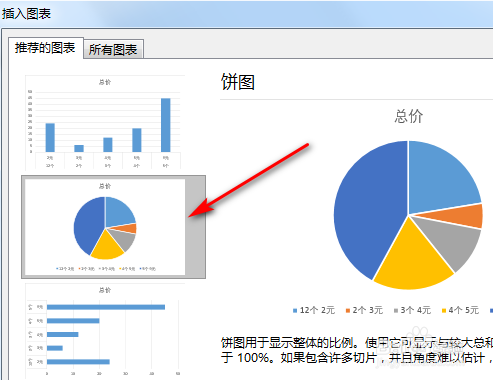Click the large pie chart preview
Screen dimensions: 493x380
pos(408,215)
